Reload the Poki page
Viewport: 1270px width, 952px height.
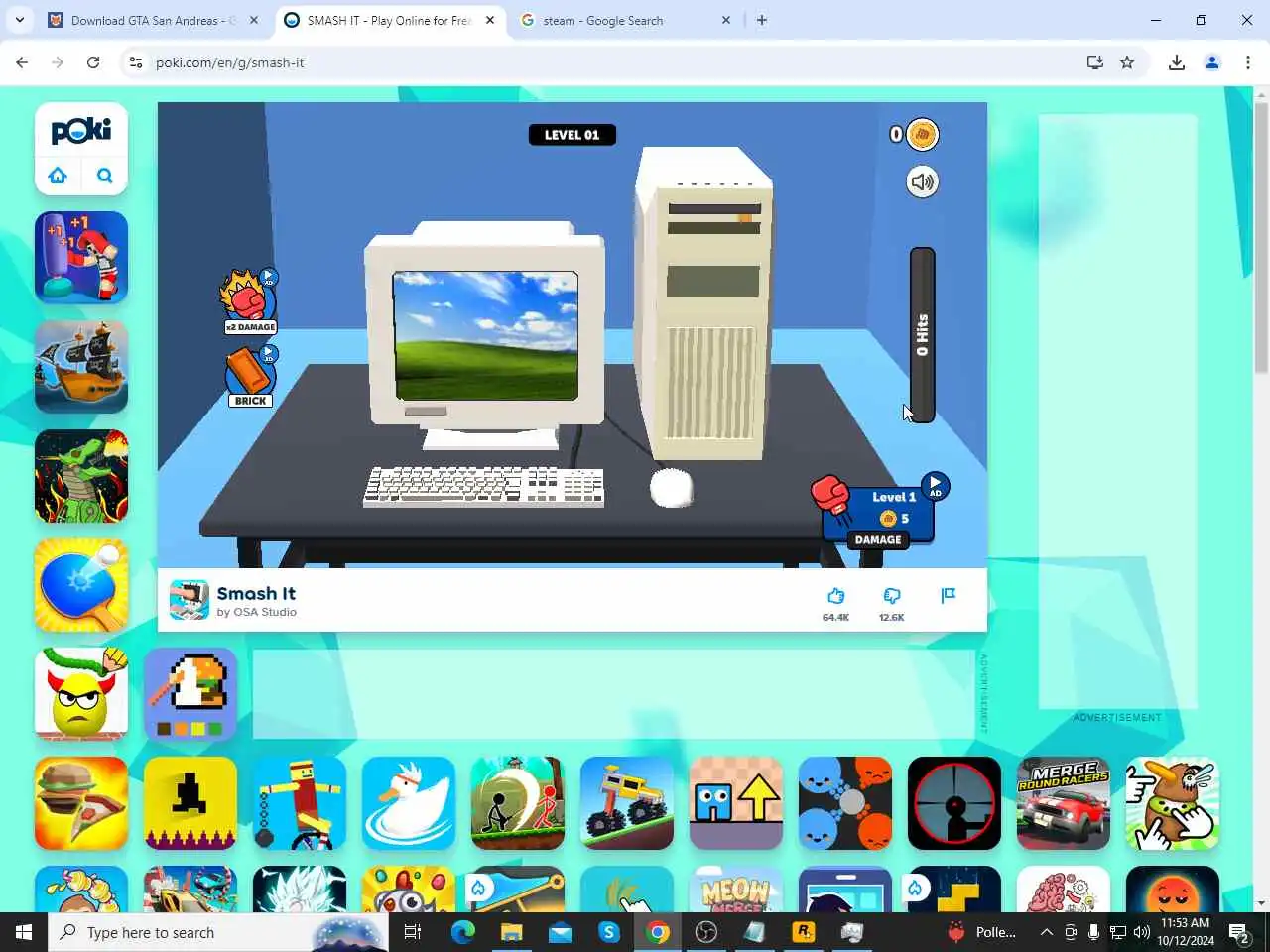(93, 62)
